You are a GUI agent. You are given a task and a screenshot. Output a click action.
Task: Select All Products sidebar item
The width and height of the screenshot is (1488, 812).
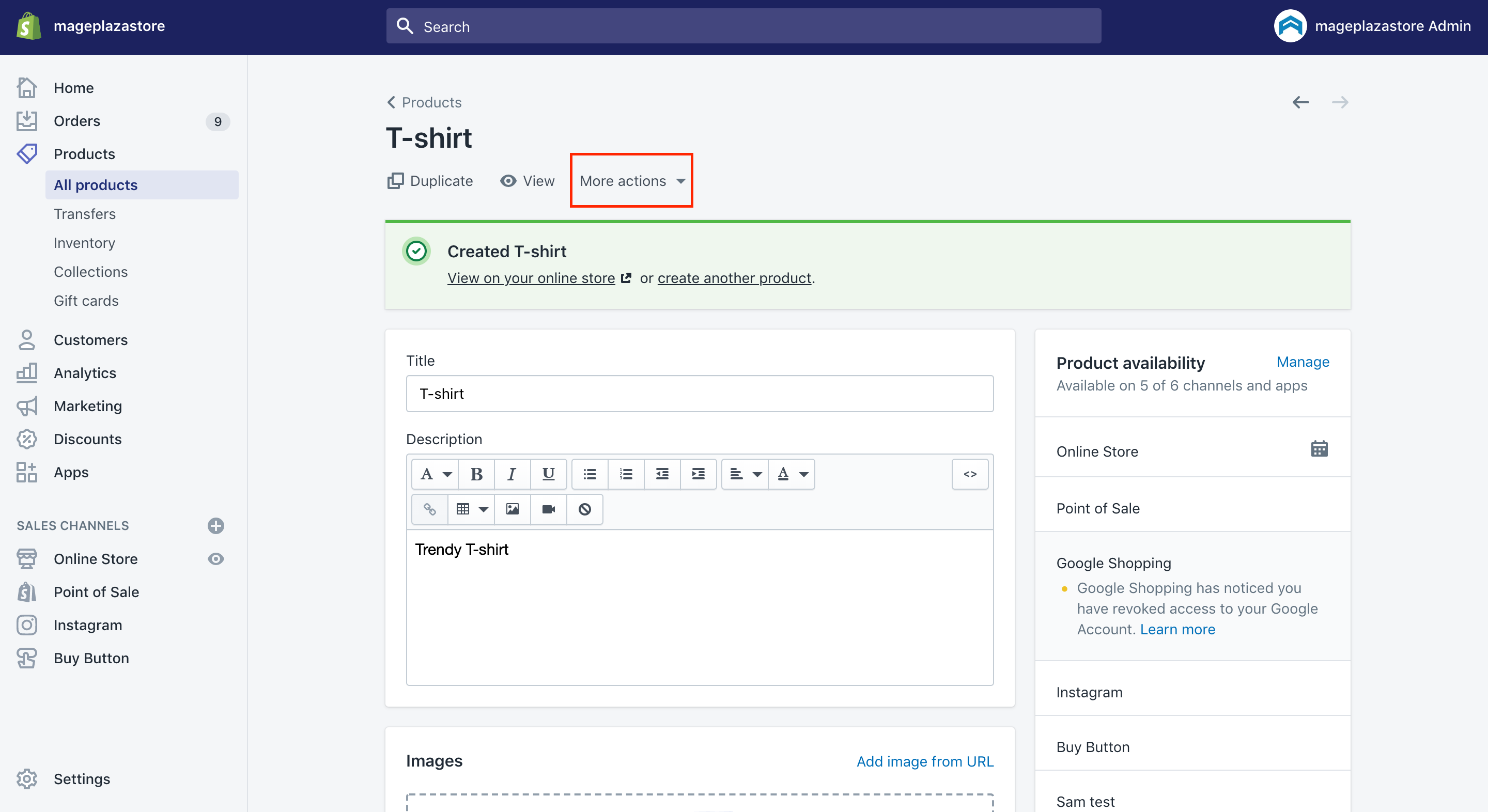coord(96,184)
